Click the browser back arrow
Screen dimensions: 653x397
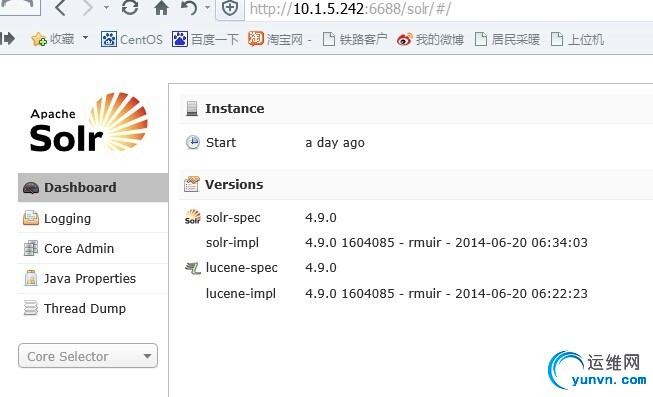[60, 8]
